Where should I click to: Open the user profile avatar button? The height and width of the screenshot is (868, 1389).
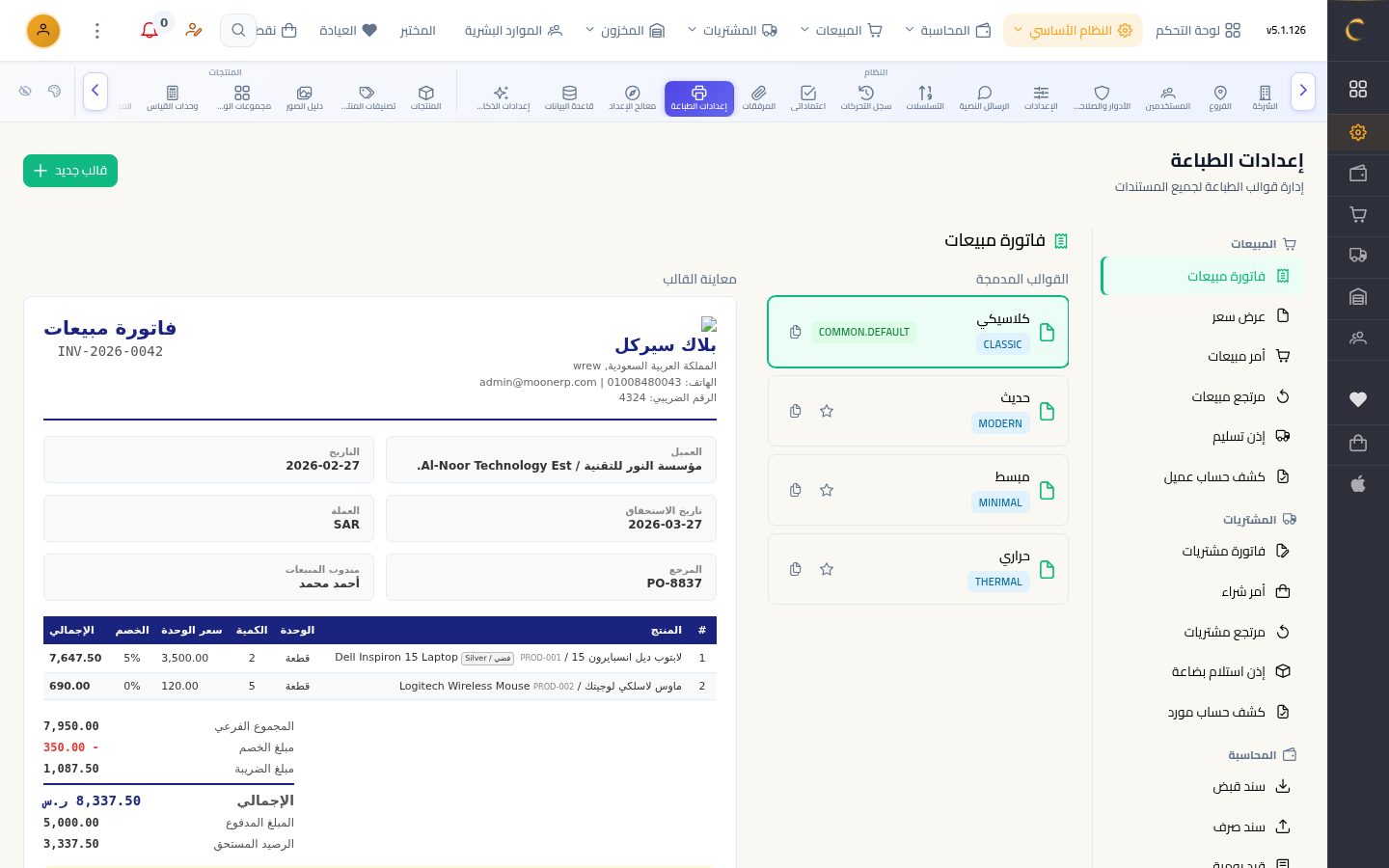tap(43, 31)
